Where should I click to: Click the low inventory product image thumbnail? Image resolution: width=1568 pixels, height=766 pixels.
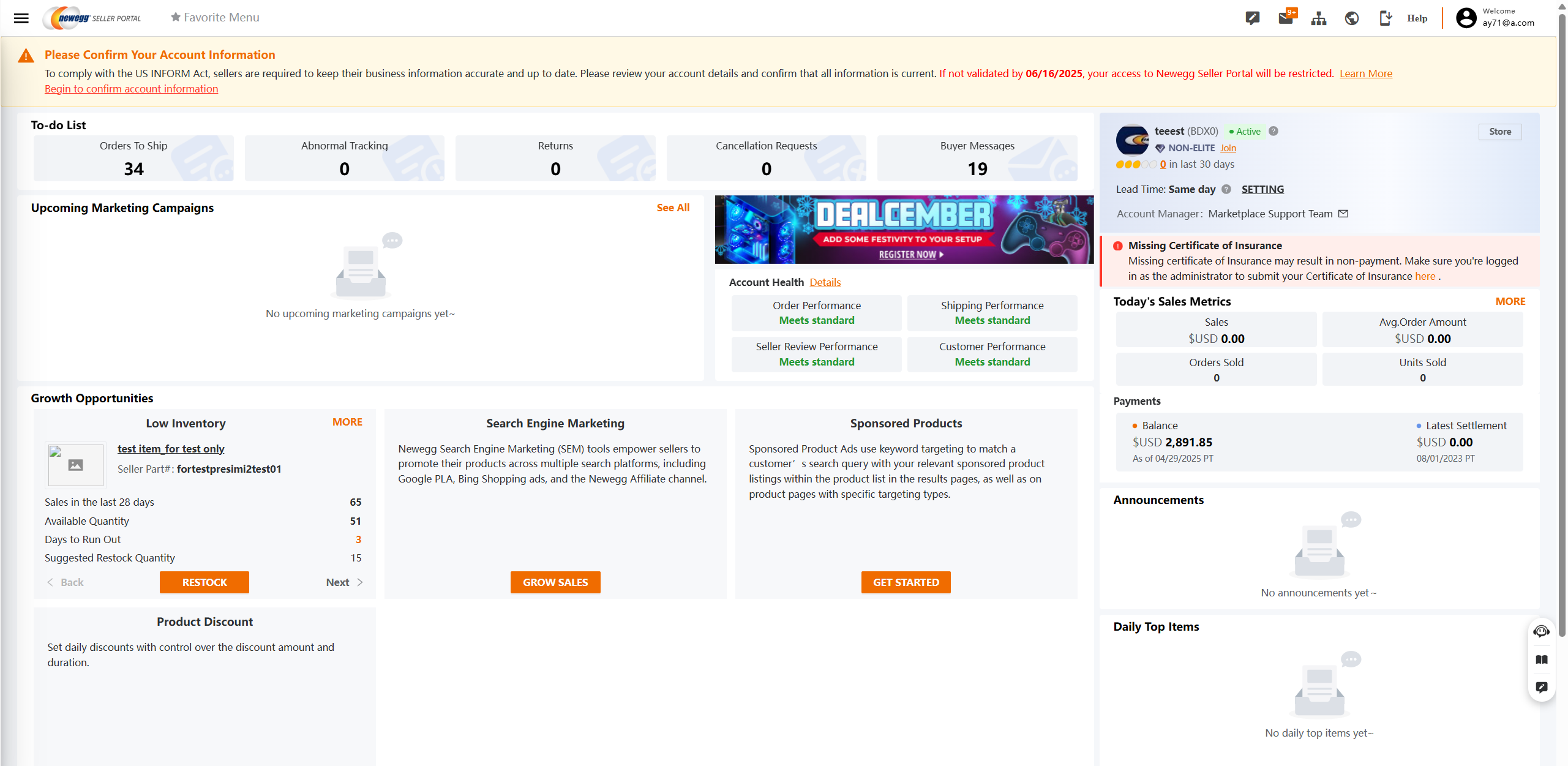(x=75, y=465)
